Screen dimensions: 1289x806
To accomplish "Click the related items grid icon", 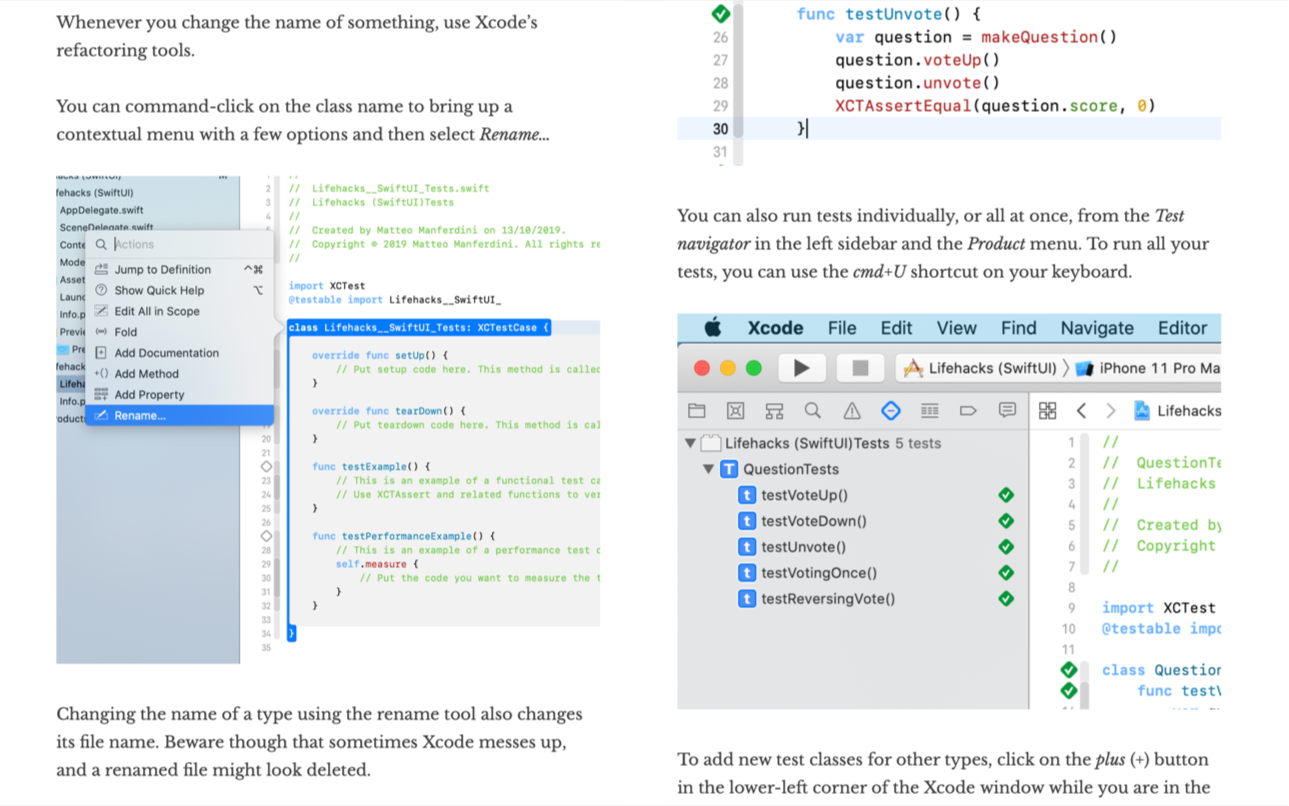I will click(x=1047, y=411).
